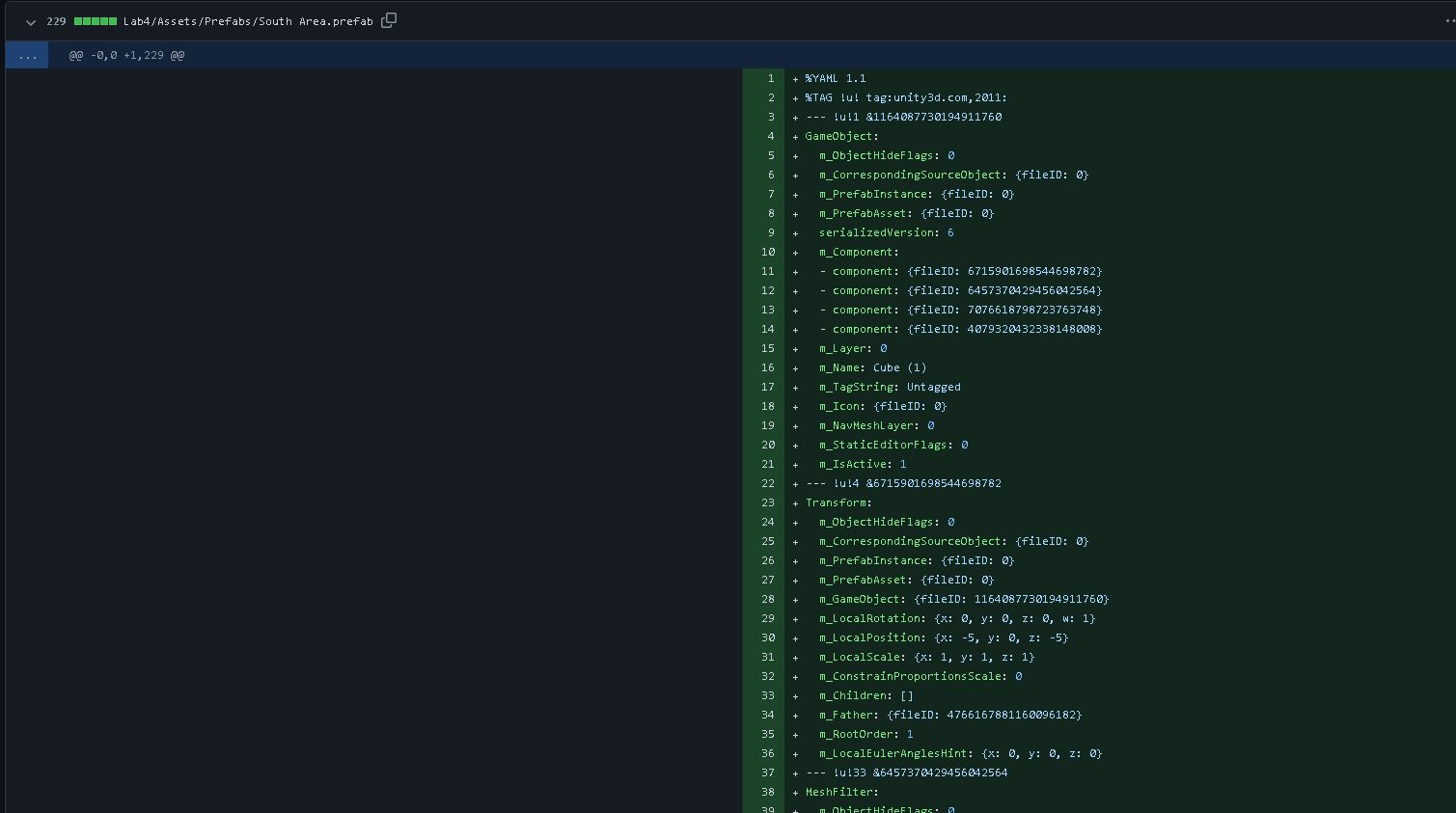This screenshot has height=813, width=1456.
Task: Open the Lab4/Assets/Prefabs/South Area.prefab file link
Action: (x=247, y=21)
